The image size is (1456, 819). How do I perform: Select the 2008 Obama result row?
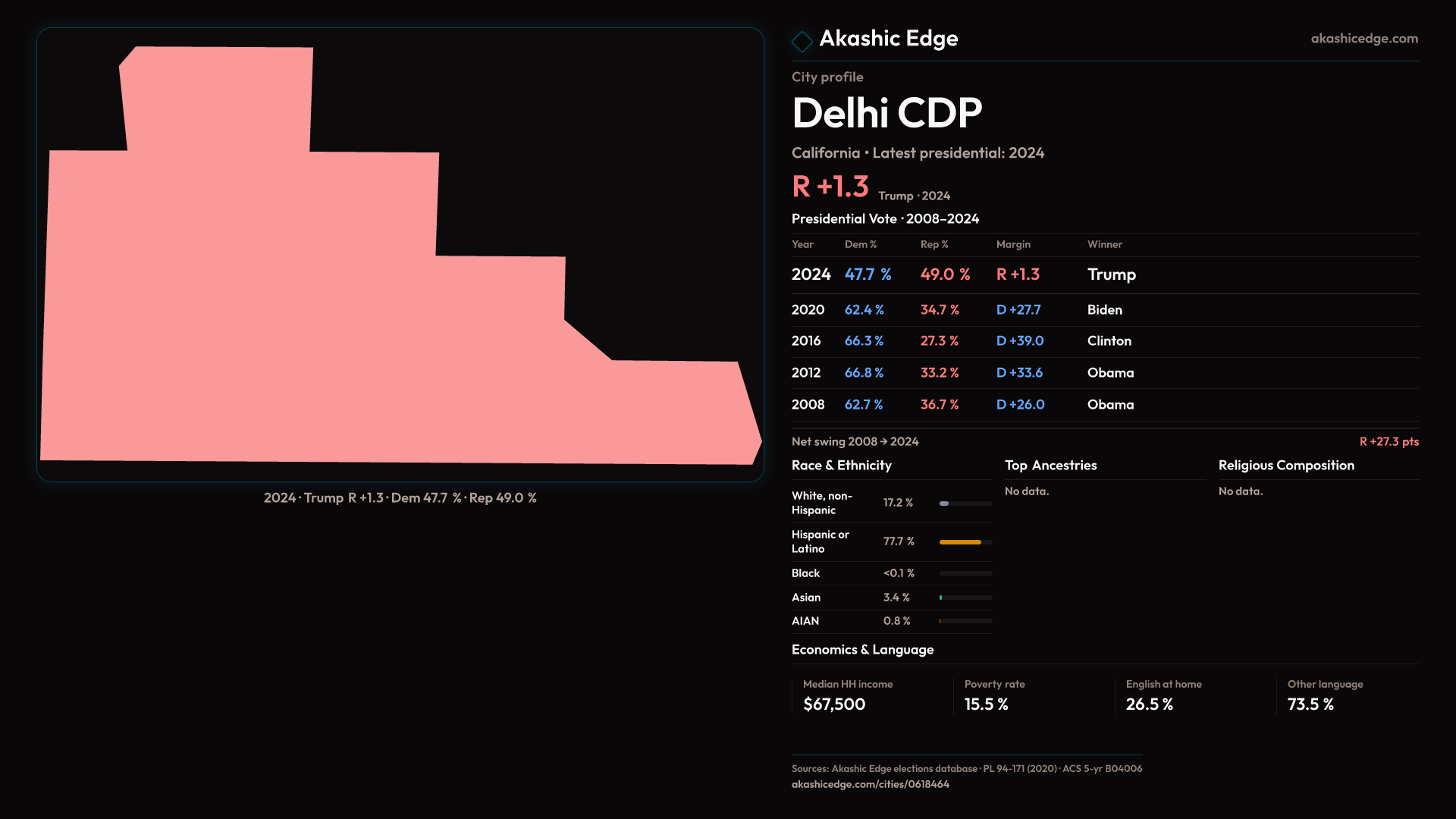click(1104, 405)
